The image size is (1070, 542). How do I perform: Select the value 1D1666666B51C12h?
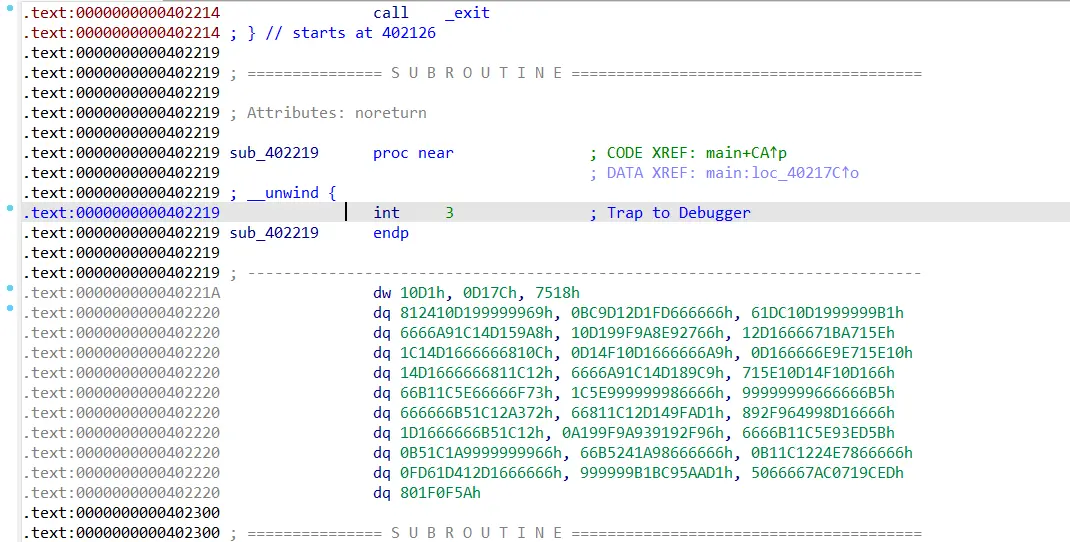(x=472, y=433)
